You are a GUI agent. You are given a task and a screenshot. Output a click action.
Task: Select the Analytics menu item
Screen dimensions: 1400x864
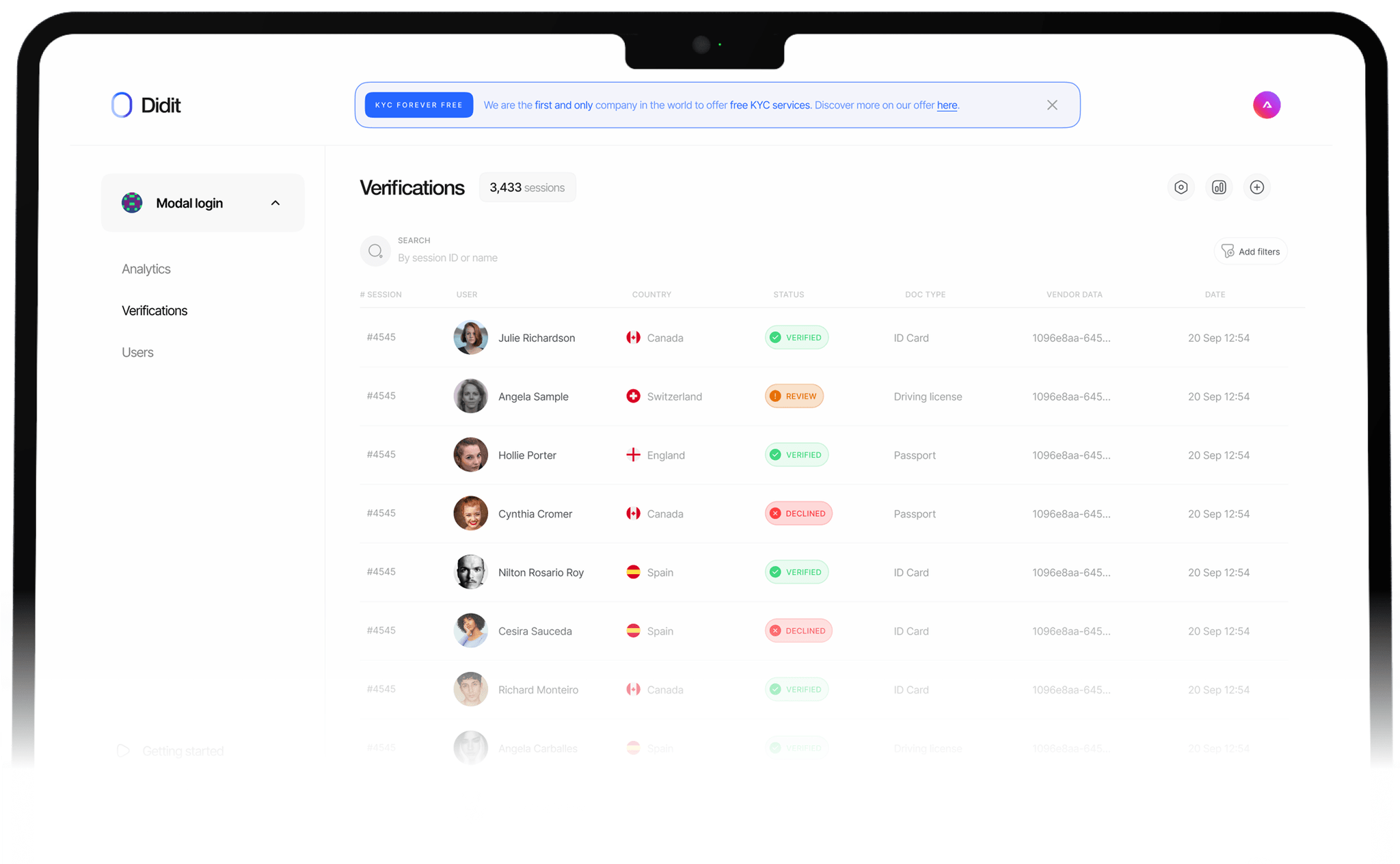[x=145, y=268]
